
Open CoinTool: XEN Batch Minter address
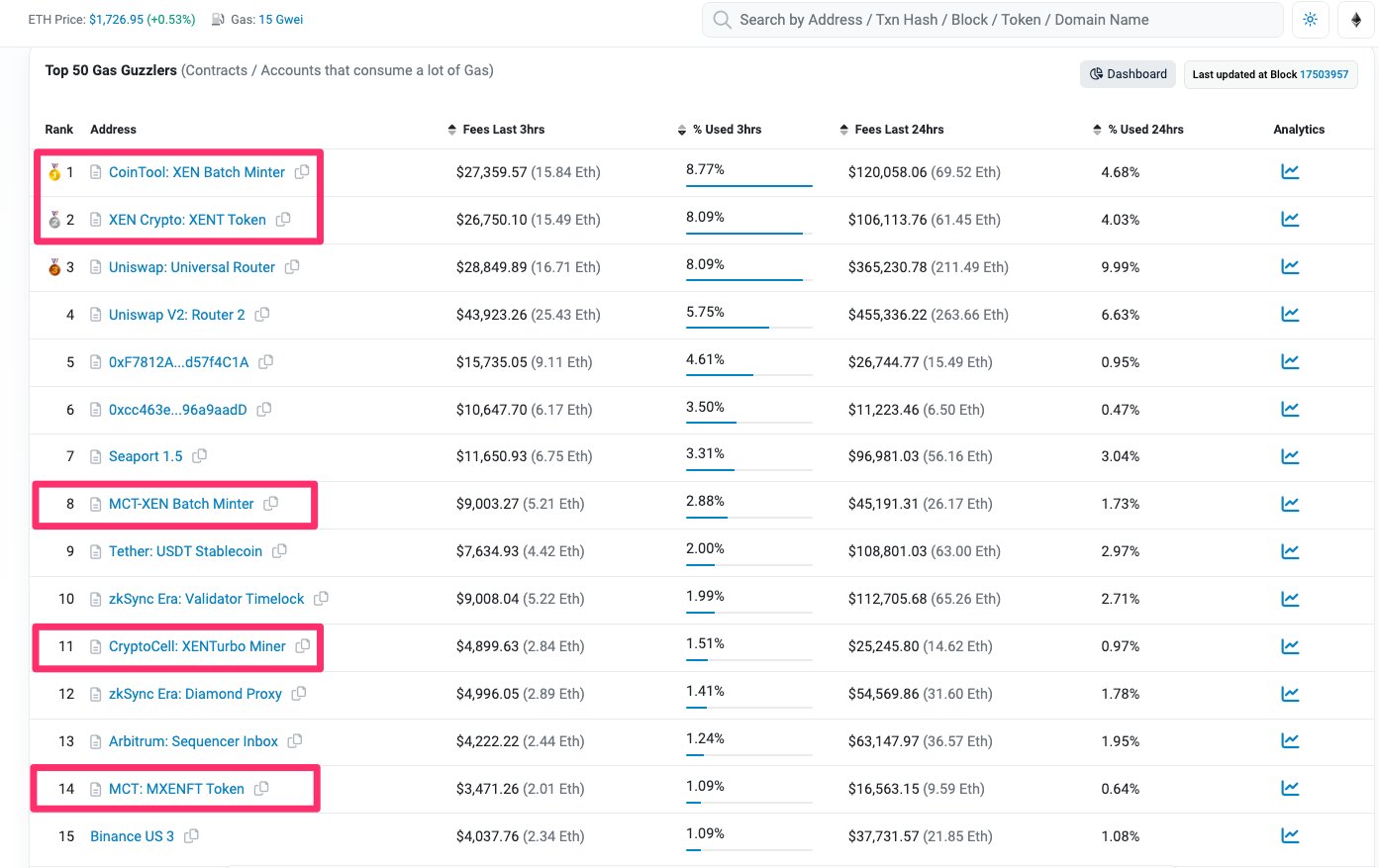click(x=197, y=172)
